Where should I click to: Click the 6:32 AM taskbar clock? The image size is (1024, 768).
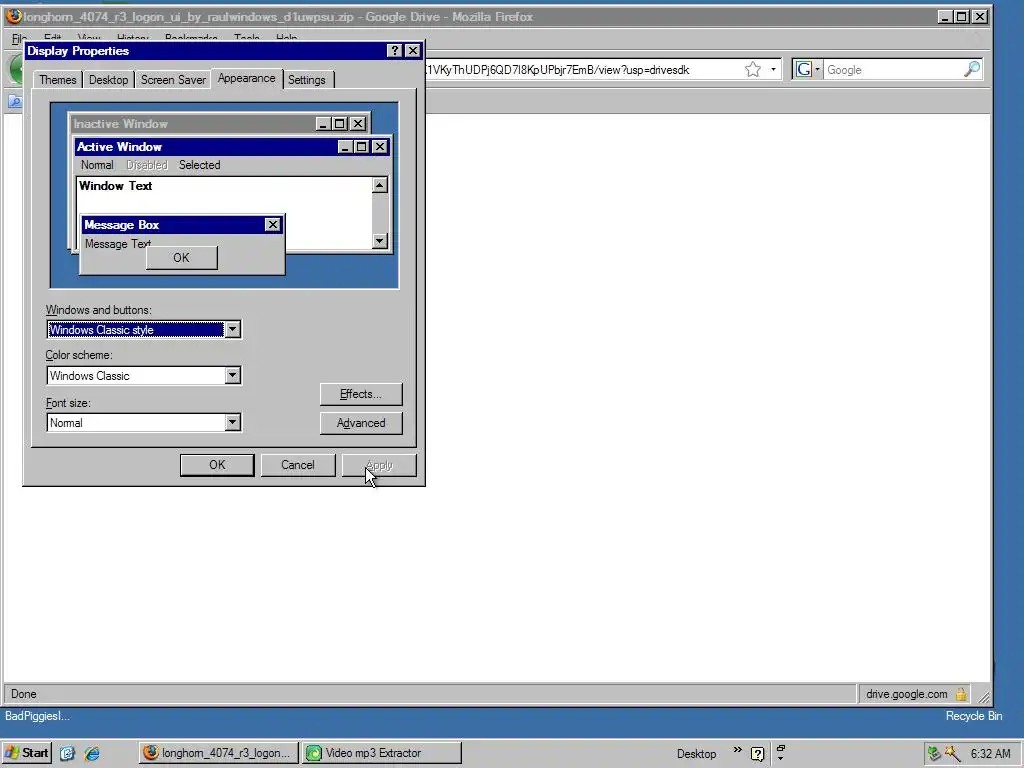(x=990, y=754)
